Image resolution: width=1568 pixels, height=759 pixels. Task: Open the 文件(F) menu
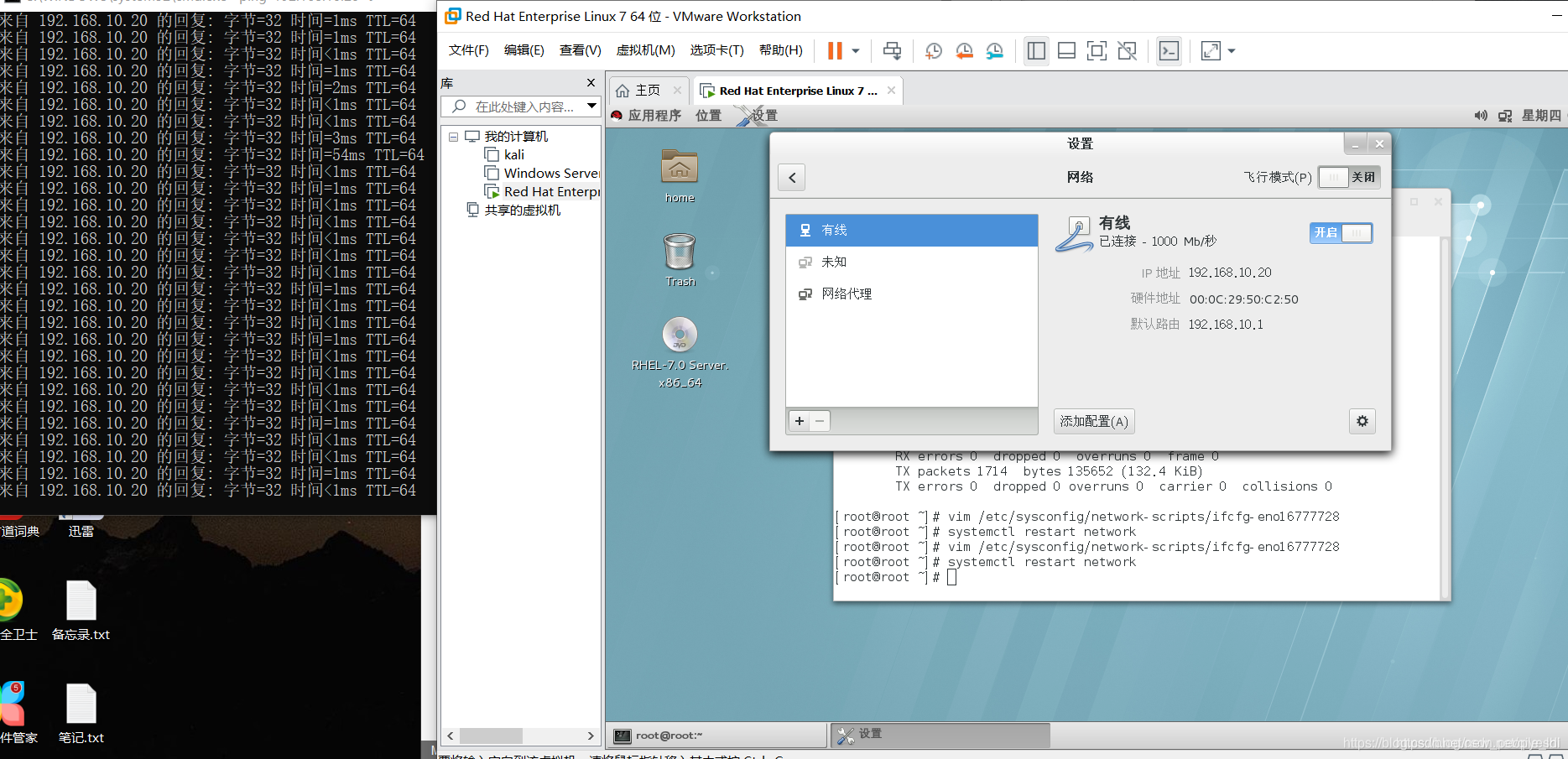(468, 50)
